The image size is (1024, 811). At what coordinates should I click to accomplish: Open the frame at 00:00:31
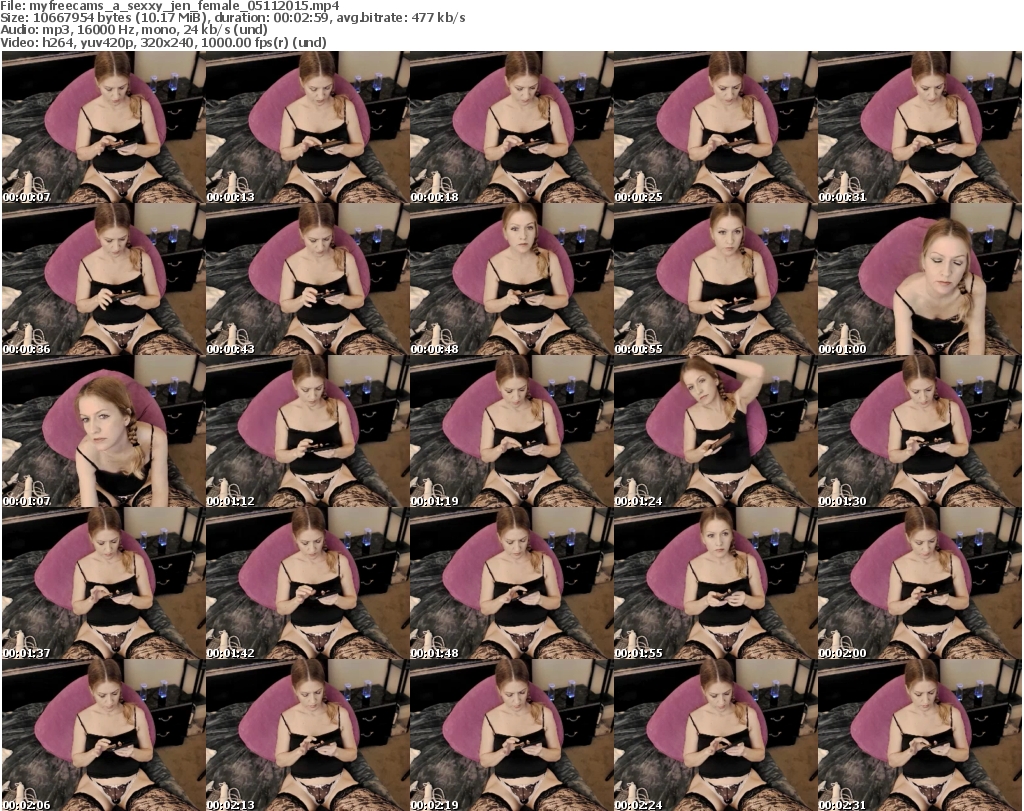coord(919,127)
